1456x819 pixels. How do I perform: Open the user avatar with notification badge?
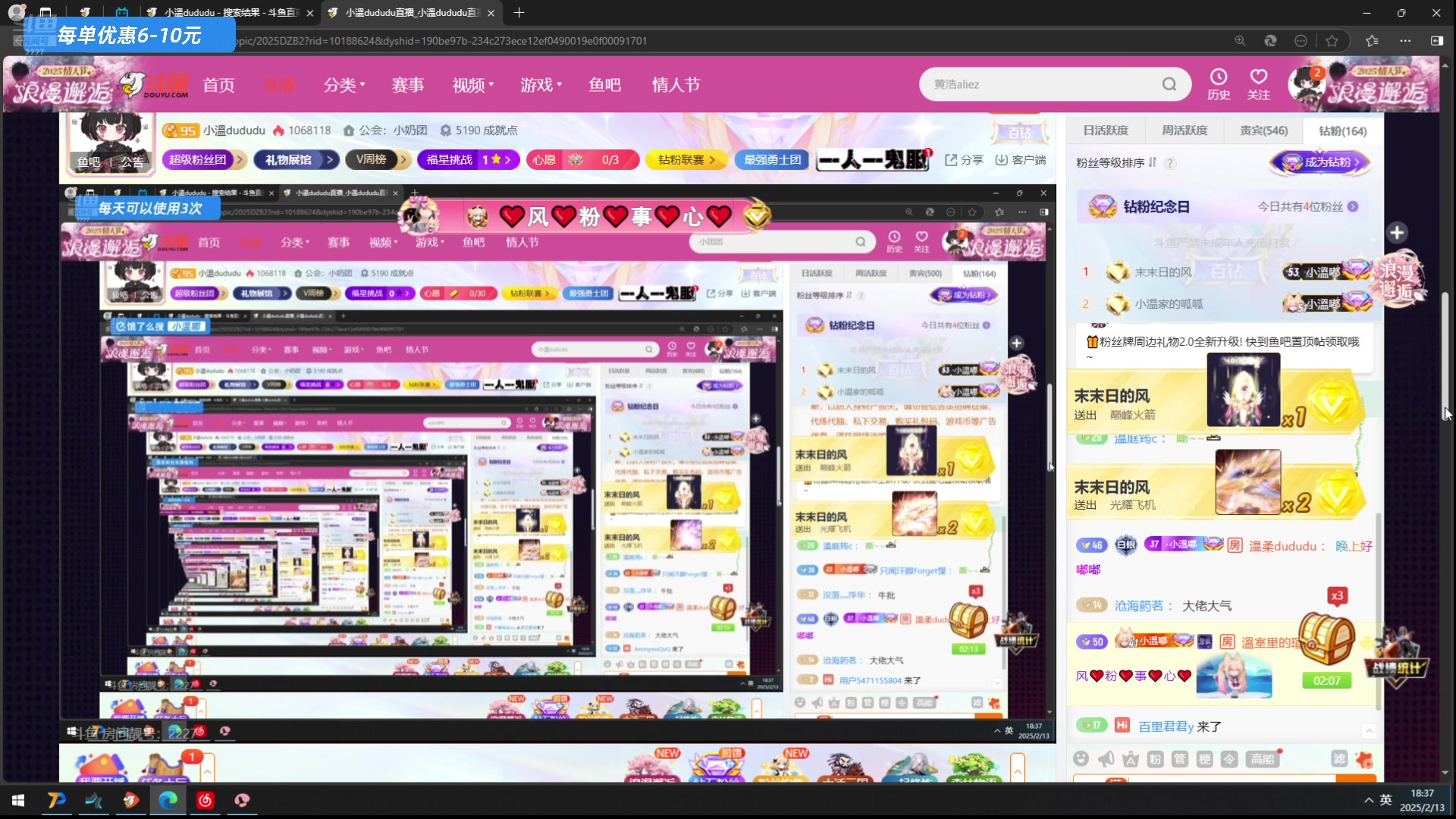(x=1306, y=84)
